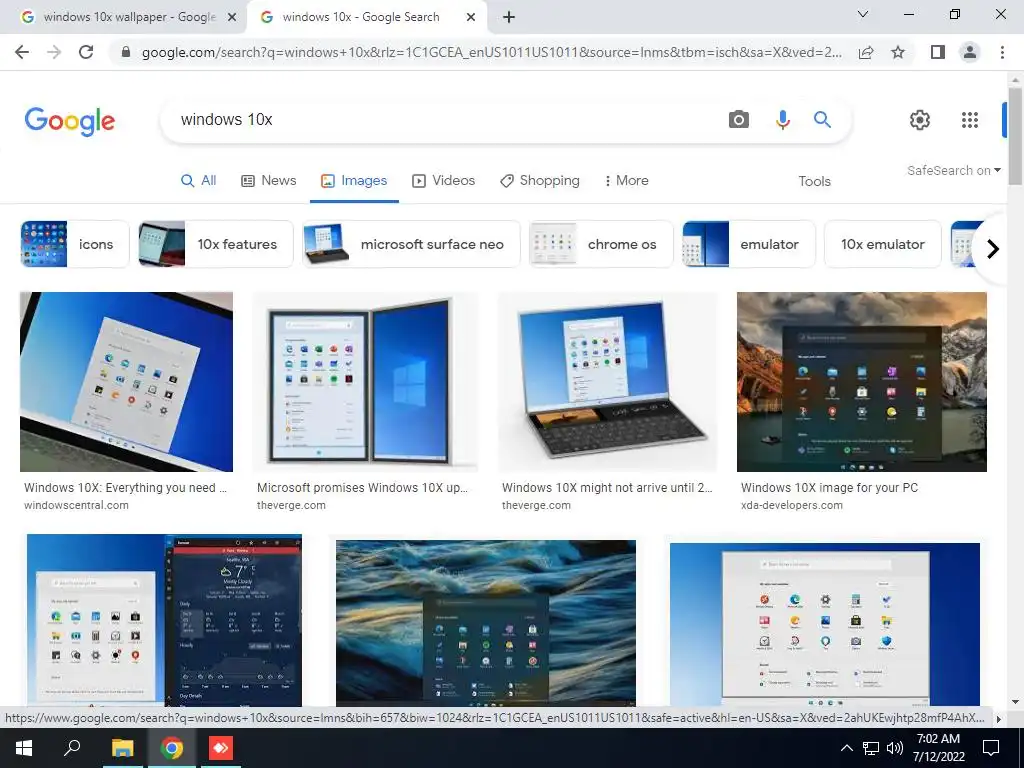Screen dimensions: 1024x768
Task: Click the Google logo
Action: pyautogui.click(x=70, y=121)
